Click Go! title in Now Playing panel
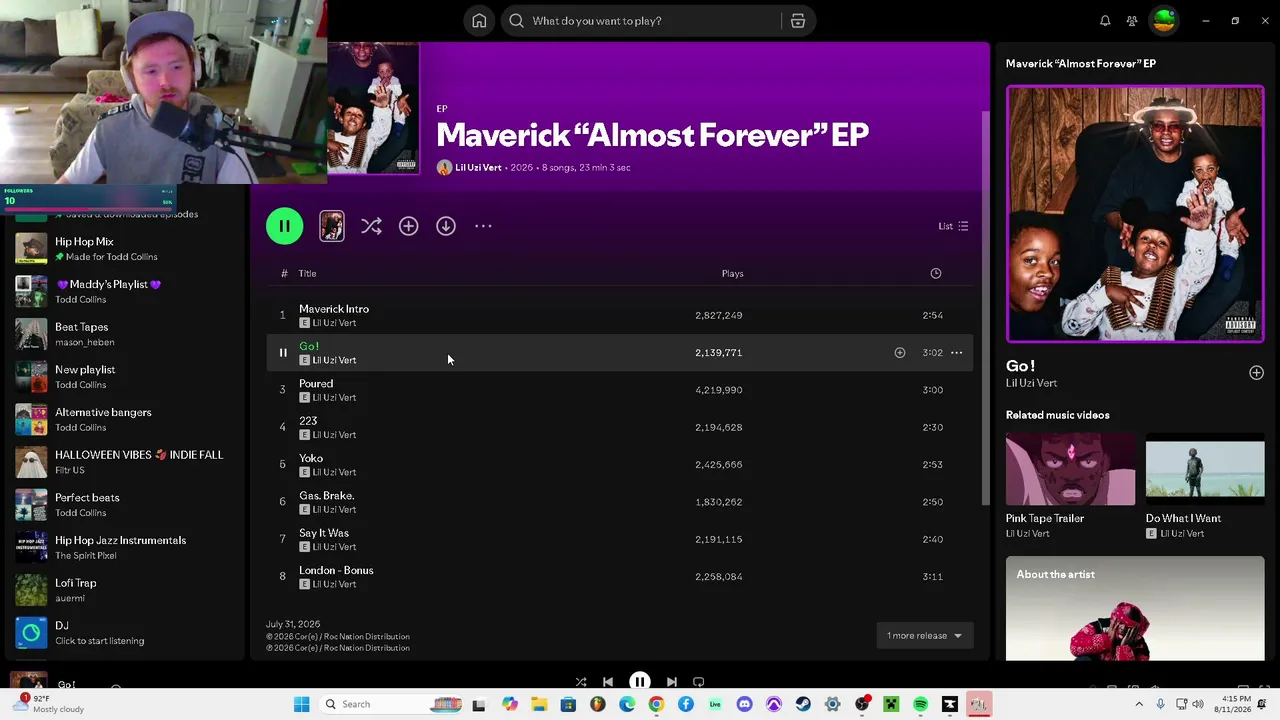The height and width of the screenshot is (720, 1280). pos(1020,366)
